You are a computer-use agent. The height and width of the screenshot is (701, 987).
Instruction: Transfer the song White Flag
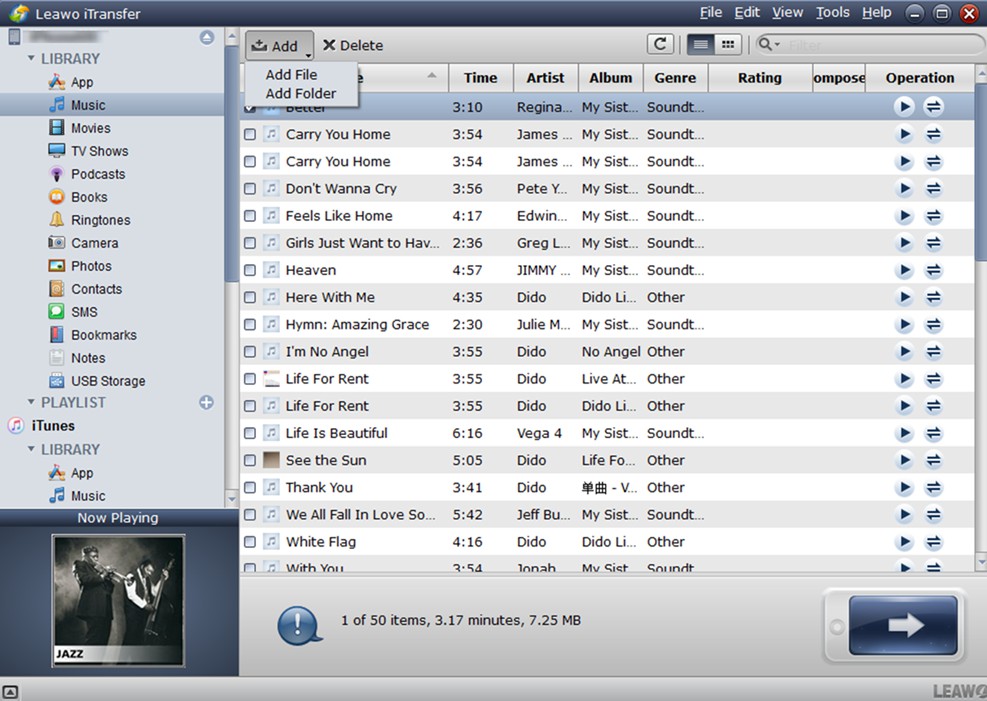[933, 542]
